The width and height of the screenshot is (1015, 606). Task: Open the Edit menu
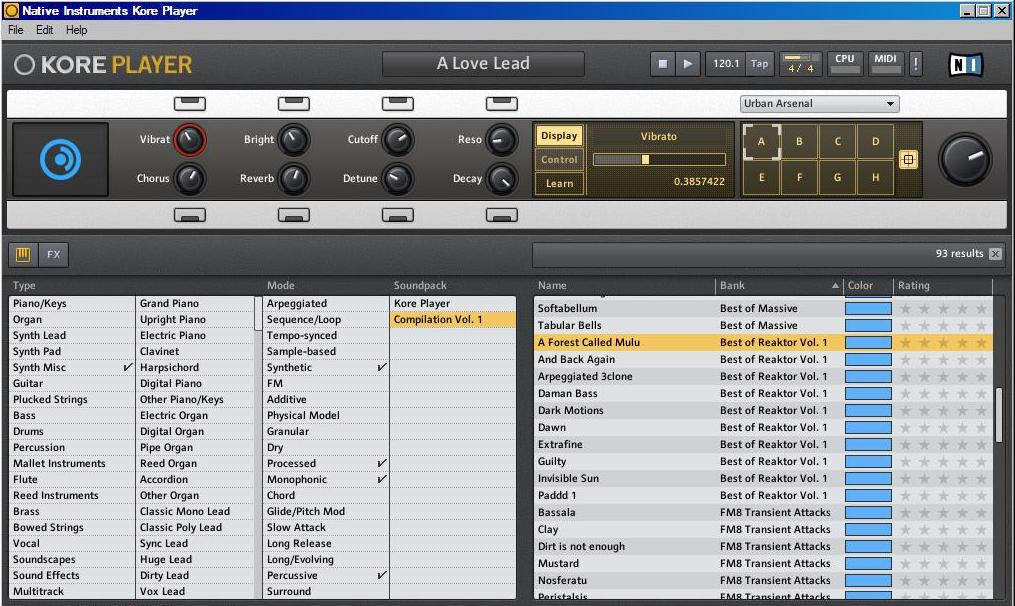[x=45, y=30]
